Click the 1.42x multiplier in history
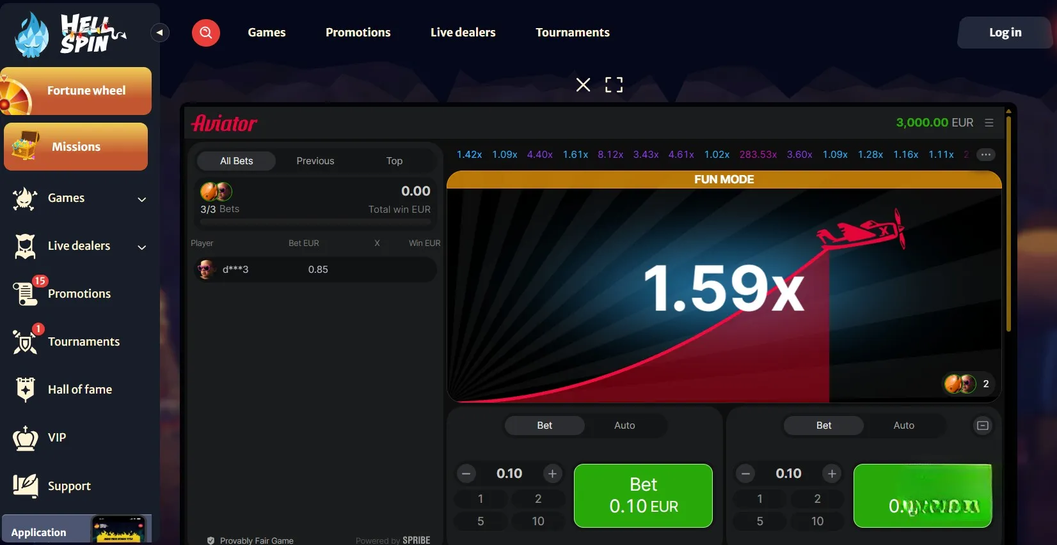 coord(469,154)
